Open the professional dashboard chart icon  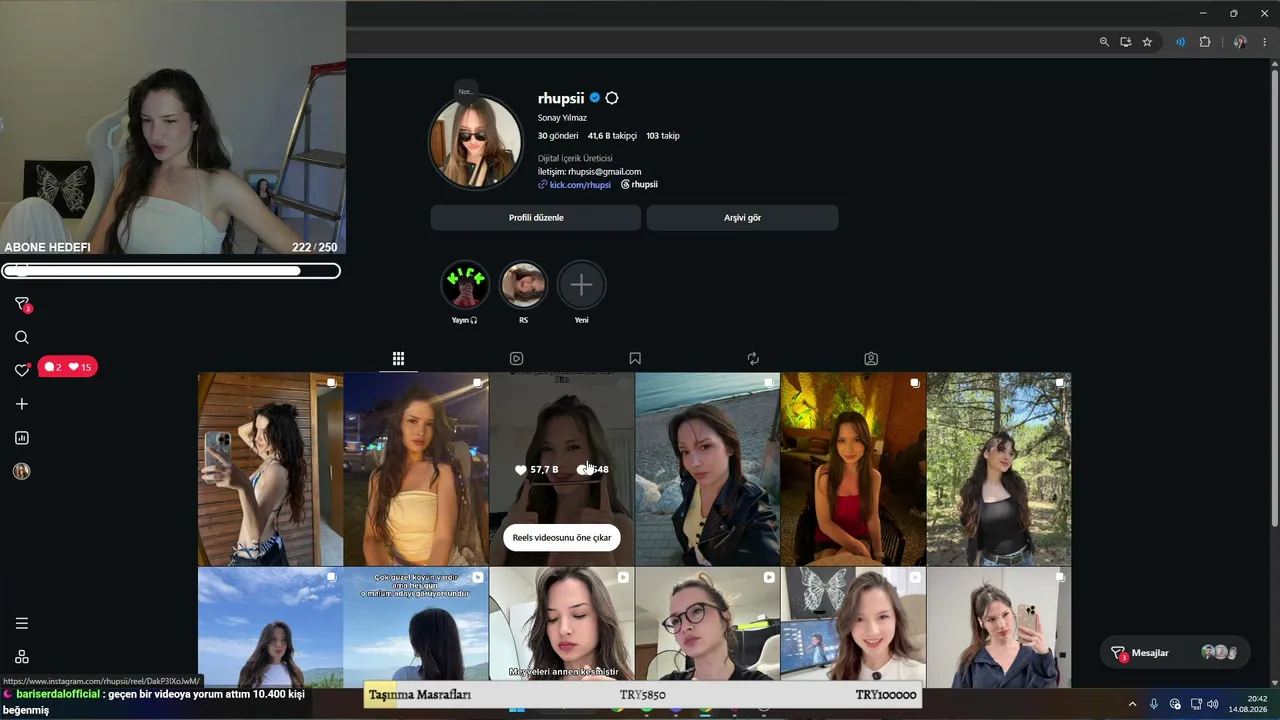click(x=22, y=438)
